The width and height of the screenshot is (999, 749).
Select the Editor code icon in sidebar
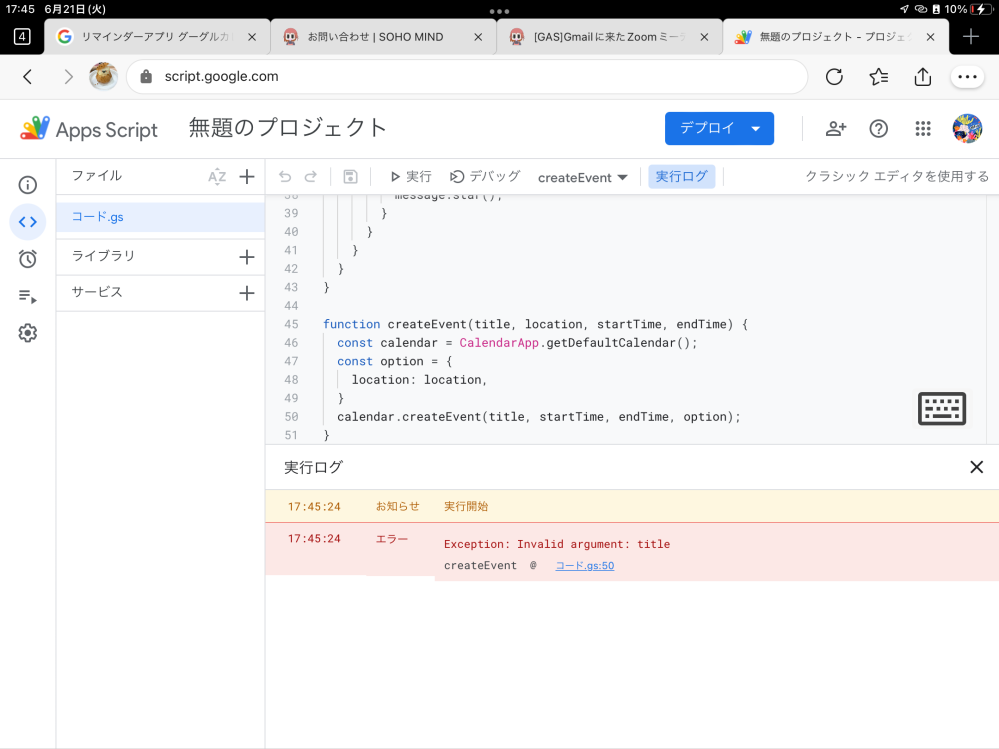tap(28, 222)
